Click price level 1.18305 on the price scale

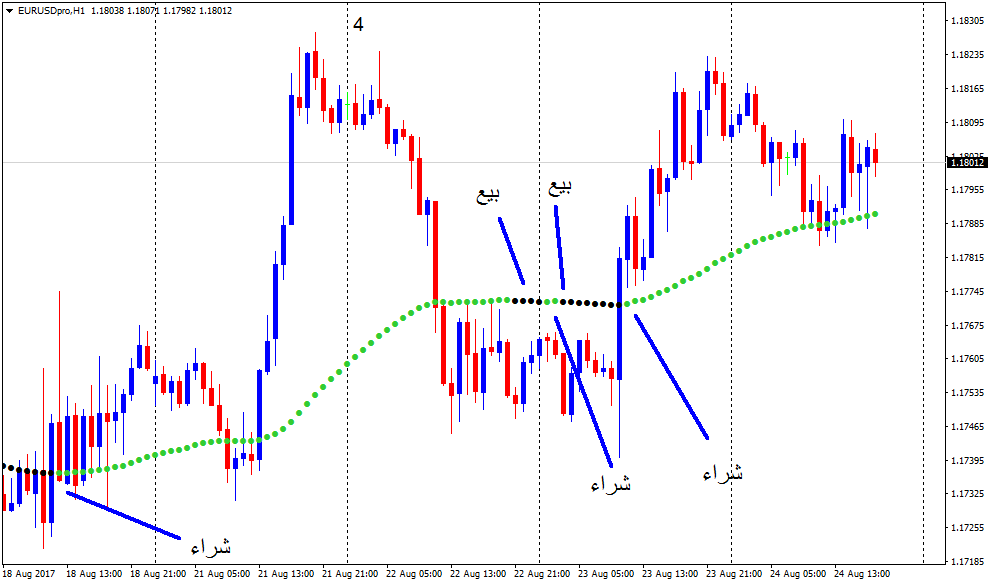pyautogui.click(x=967, y=20)
